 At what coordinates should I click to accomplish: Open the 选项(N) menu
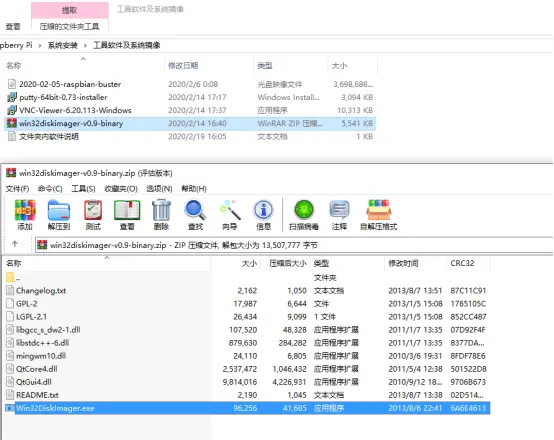click(159, 189)
